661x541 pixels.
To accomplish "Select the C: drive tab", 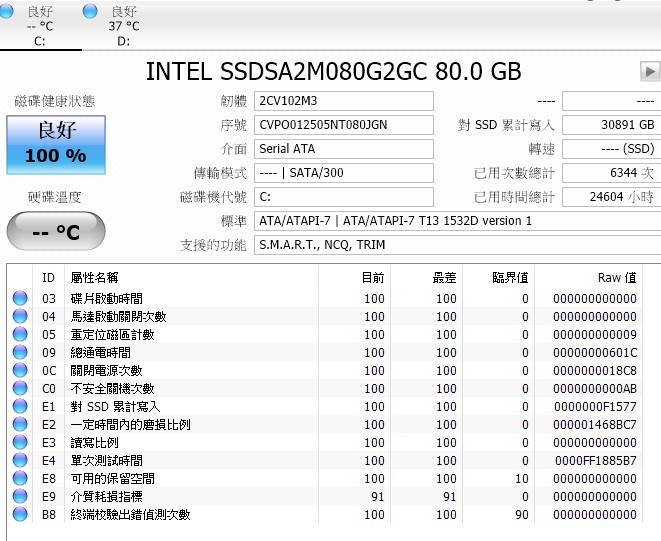I will 40,26.
